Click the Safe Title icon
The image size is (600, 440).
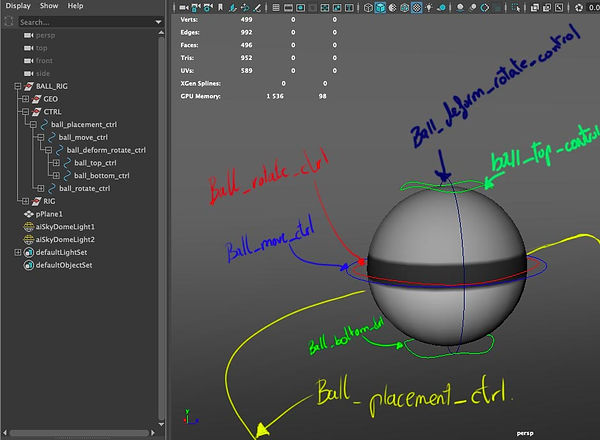[349, 7]
